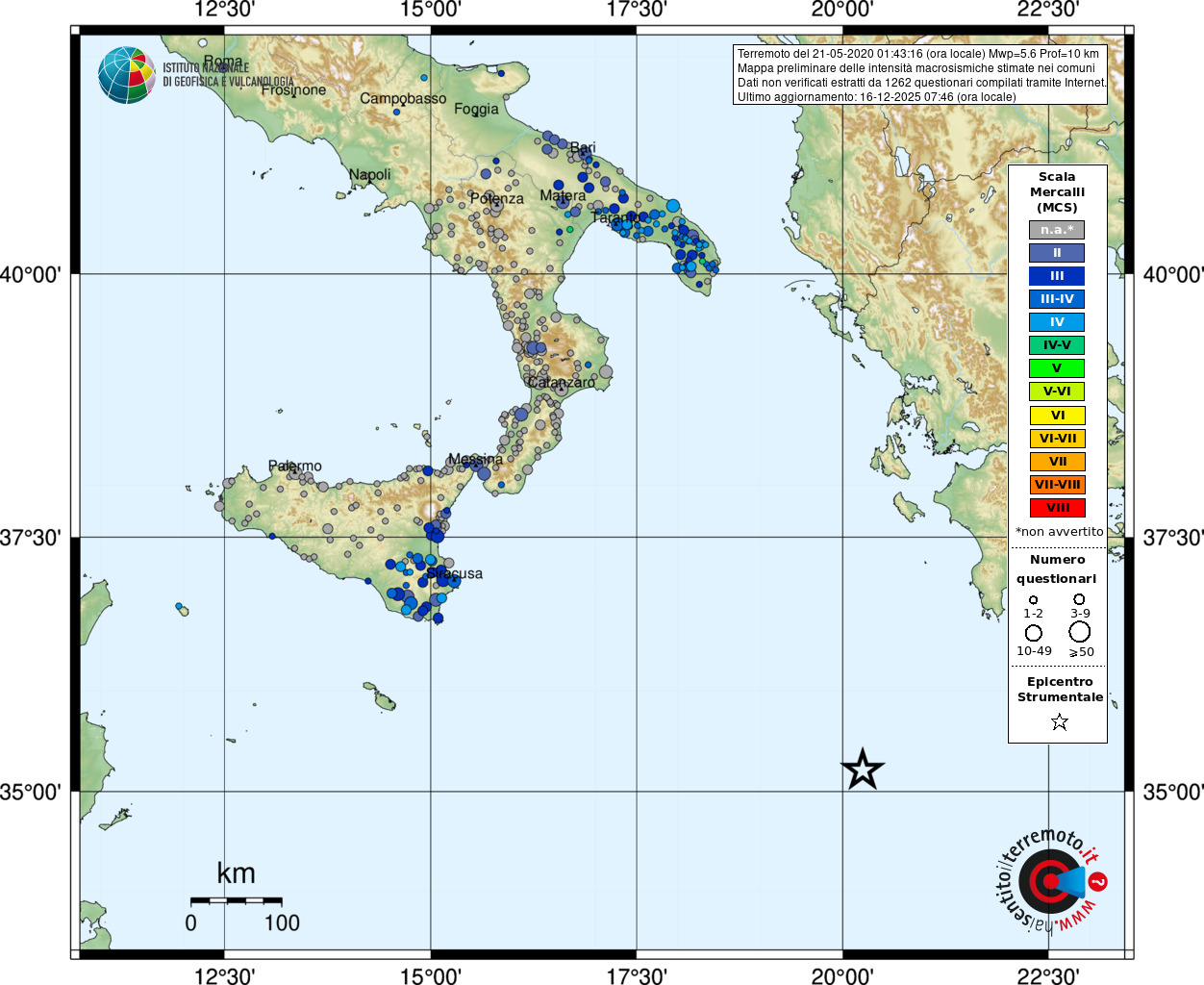Click the 10-49 questionnaires circle symbol
The image size is (1204, 985).
tap(1034, 633)
